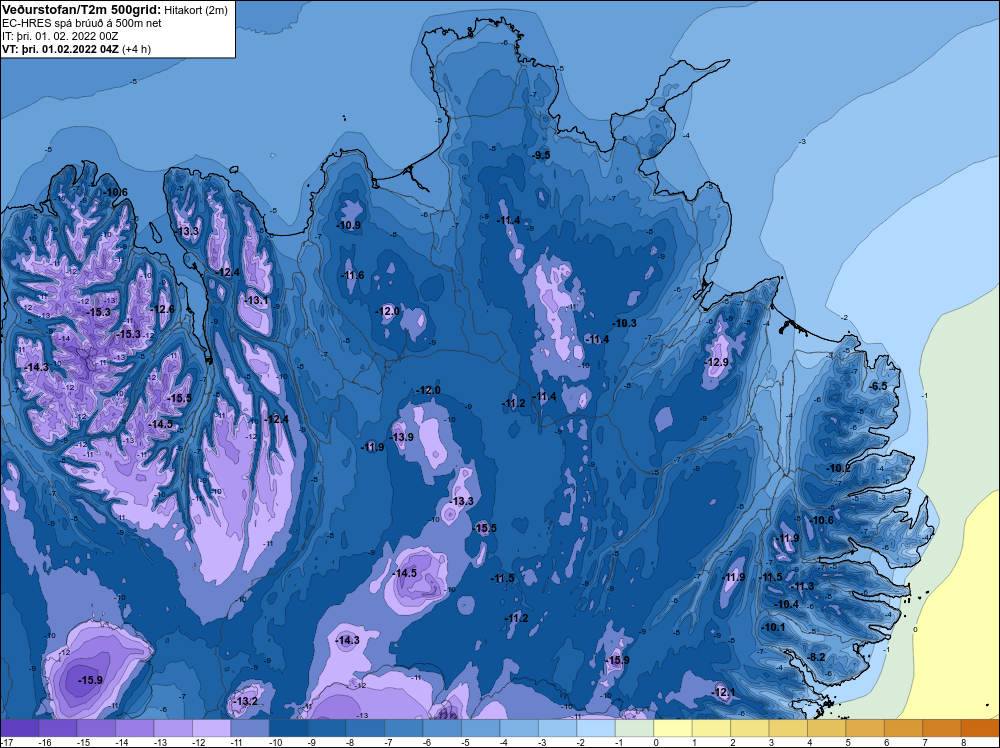This screenshot has height=748, width=1000.
Task: Click the -10.1 temperature label
Action: click(x=773, y=627)
